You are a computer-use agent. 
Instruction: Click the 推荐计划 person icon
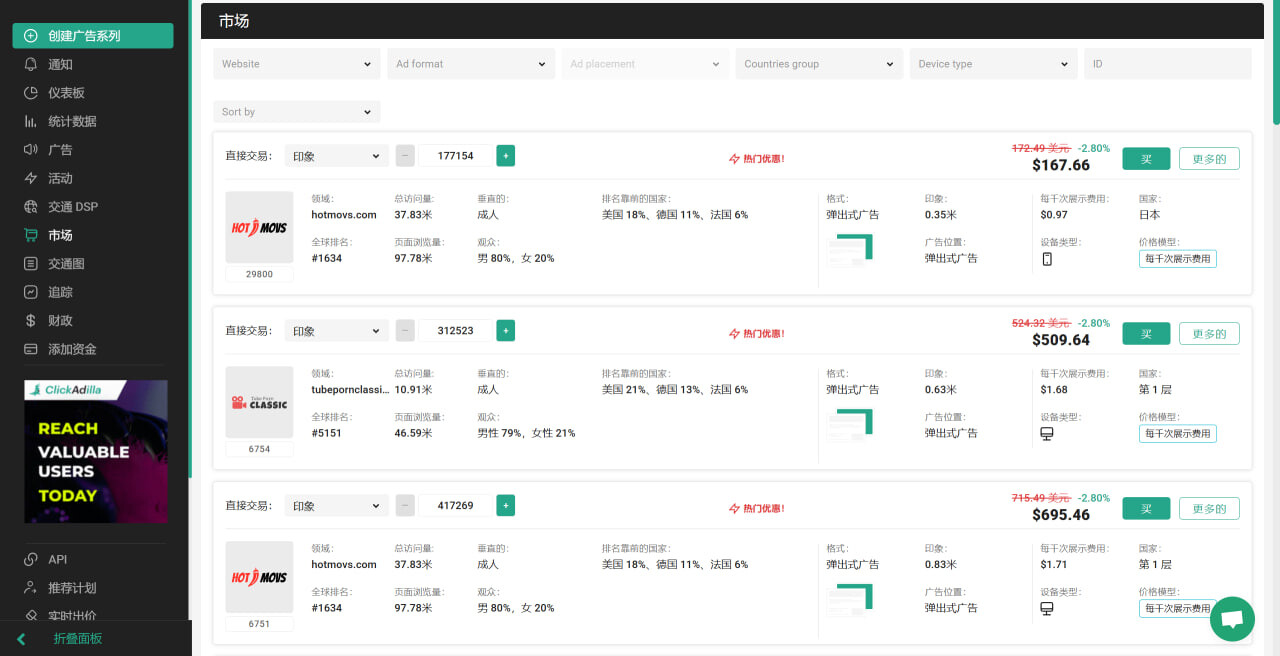[x=31, y=588]
